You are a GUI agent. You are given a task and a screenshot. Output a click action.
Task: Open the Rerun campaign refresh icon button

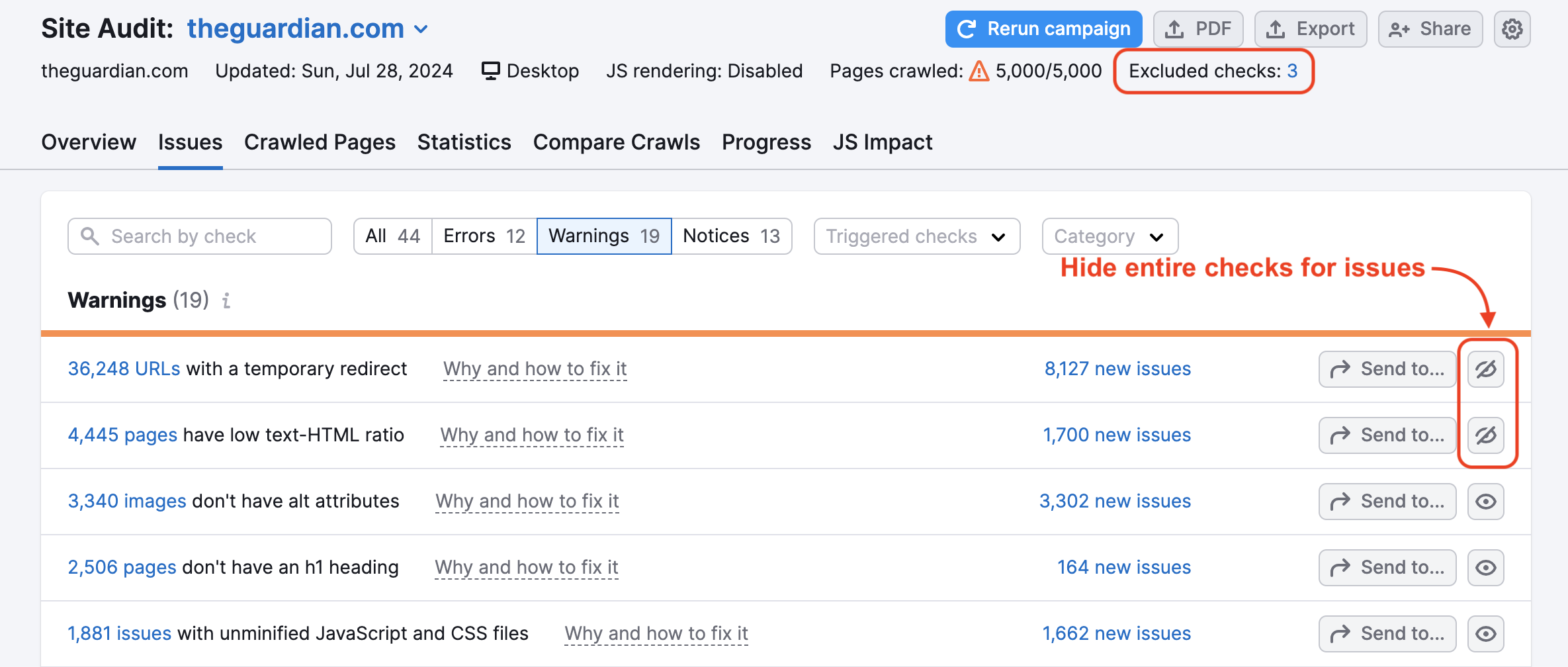pyautogui.click(x=968, y=28)
